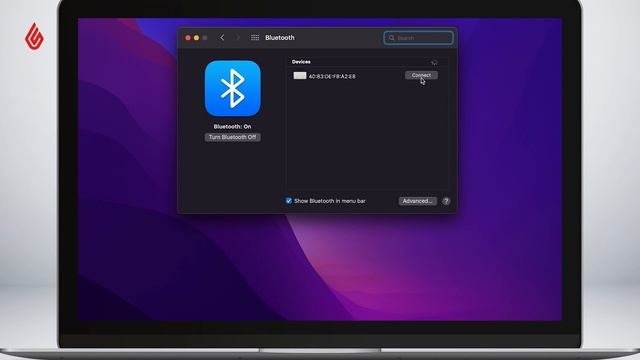Open the Bluetooth help question mark
The width and height of the screenshot is (640, 360).
point(446,201)
